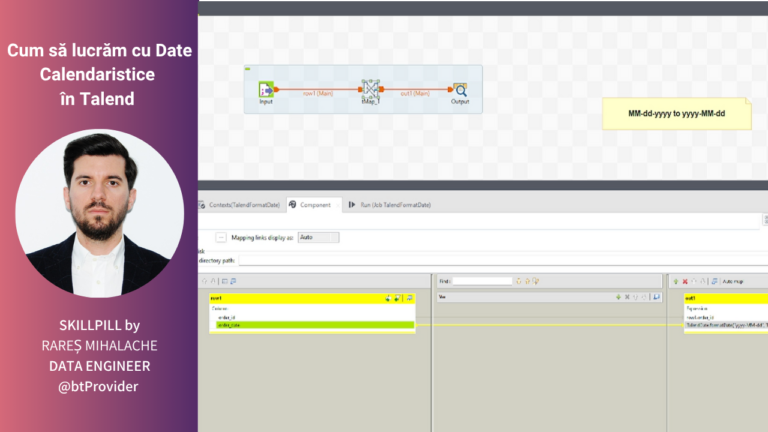
Task: Select the out1 table header
Action: point(726,298)
